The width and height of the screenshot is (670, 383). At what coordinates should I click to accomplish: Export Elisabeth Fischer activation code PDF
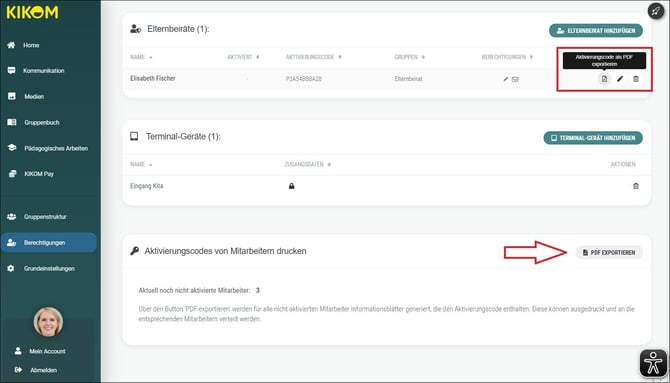[x=604, y=79]
